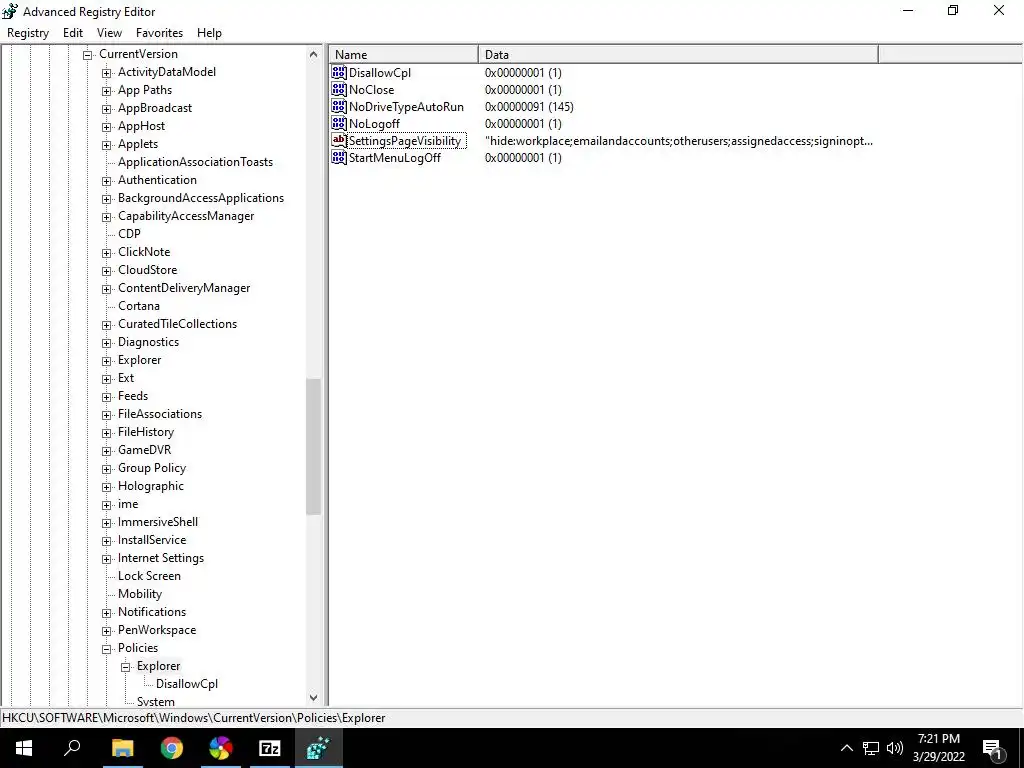This screenshot has height=768, width=1024.
Task: Open the Help menu
Action: 210,33
